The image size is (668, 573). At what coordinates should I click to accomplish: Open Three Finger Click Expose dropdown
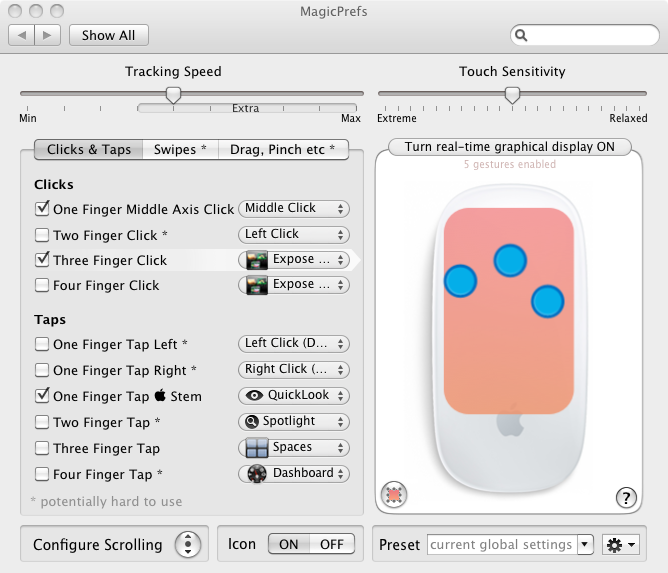click(x=294, y=260)
